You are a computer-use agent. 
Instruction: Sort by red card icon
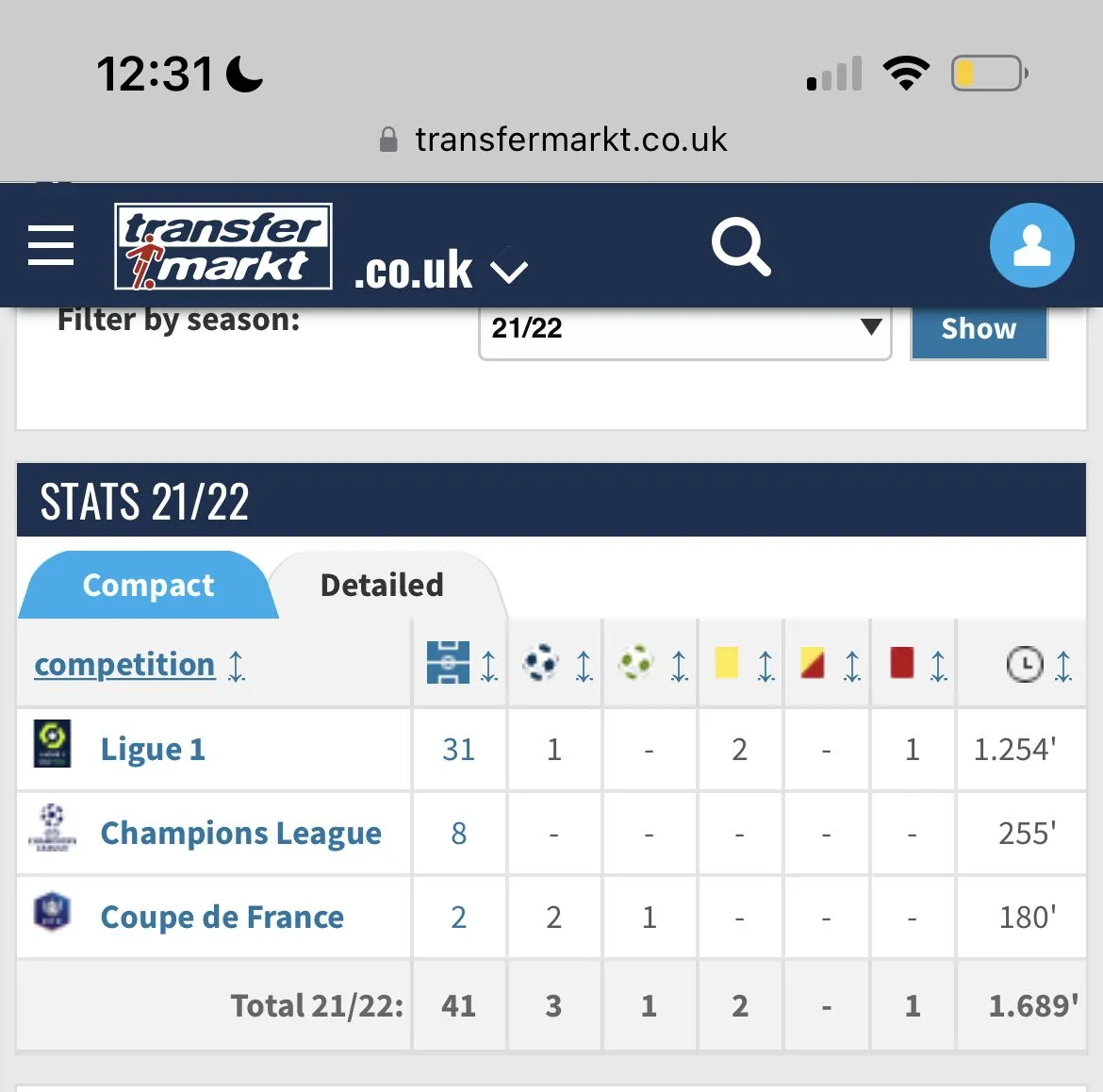coord(902,663)
